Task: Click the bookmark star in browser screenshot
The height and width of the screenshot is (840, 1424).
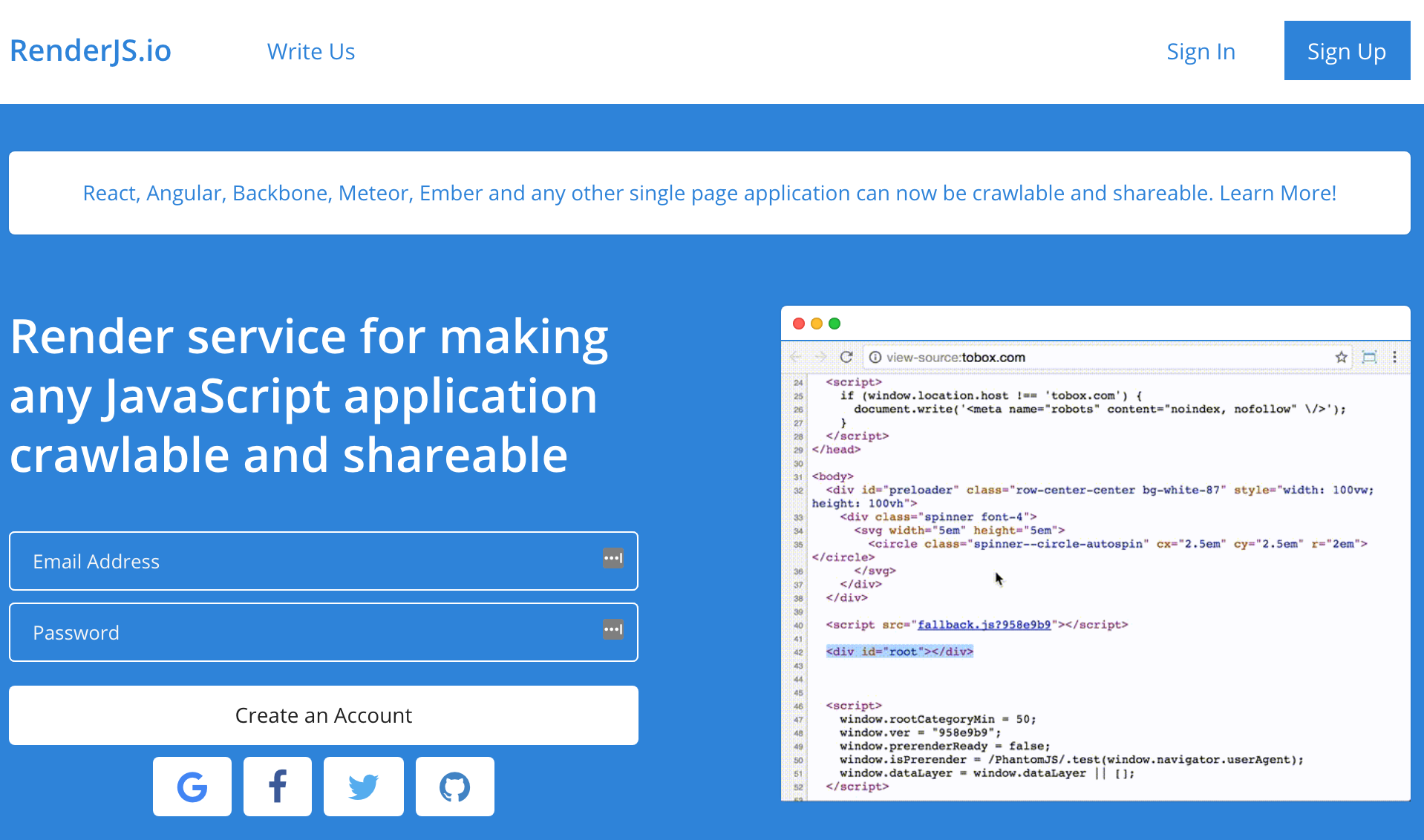Action: click(x=1341, y=357)
